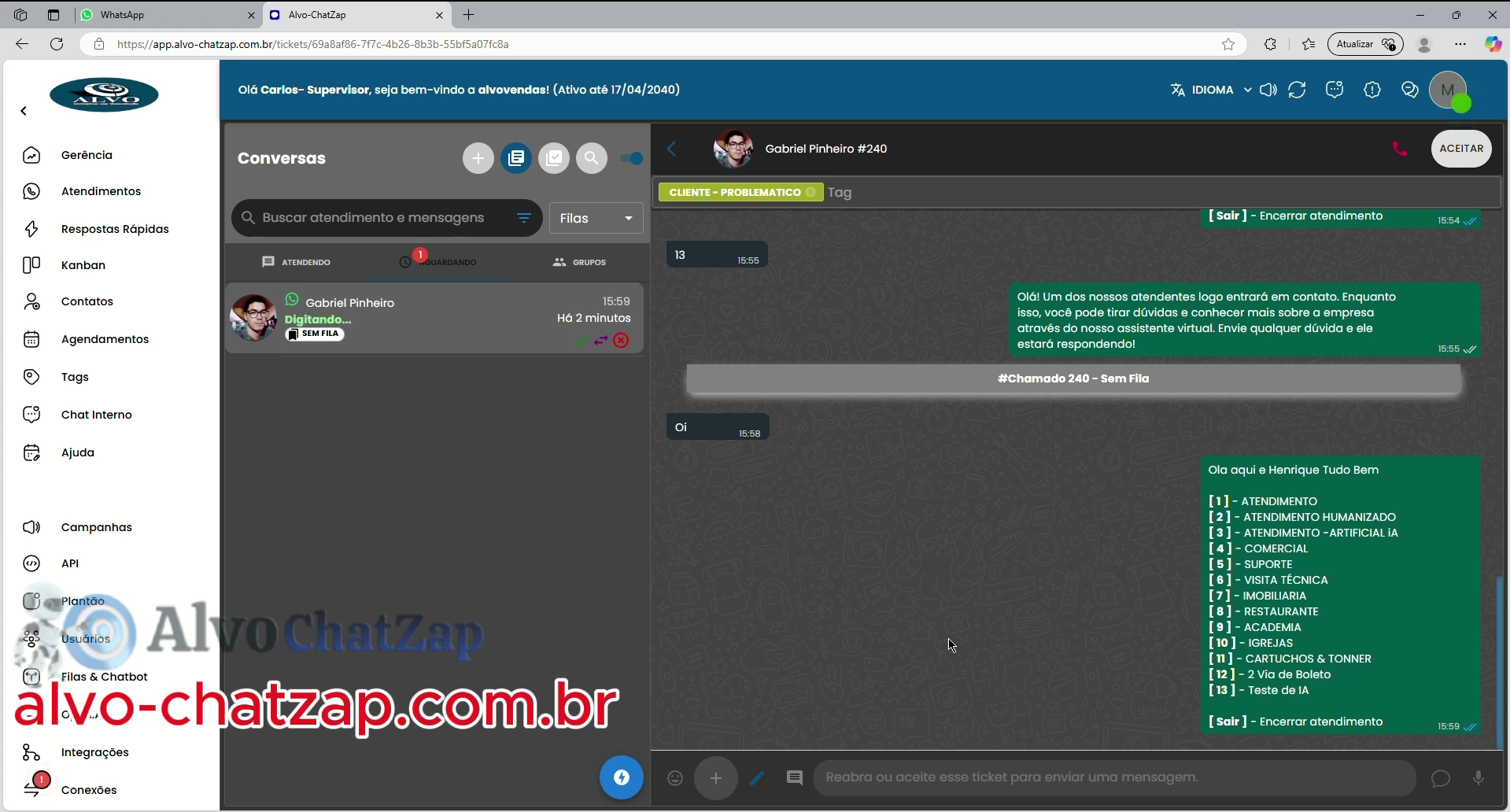This screenshot has height=812, width=1510.
Task: Bookmark page with the star icon
Action: pos(1228,44)
